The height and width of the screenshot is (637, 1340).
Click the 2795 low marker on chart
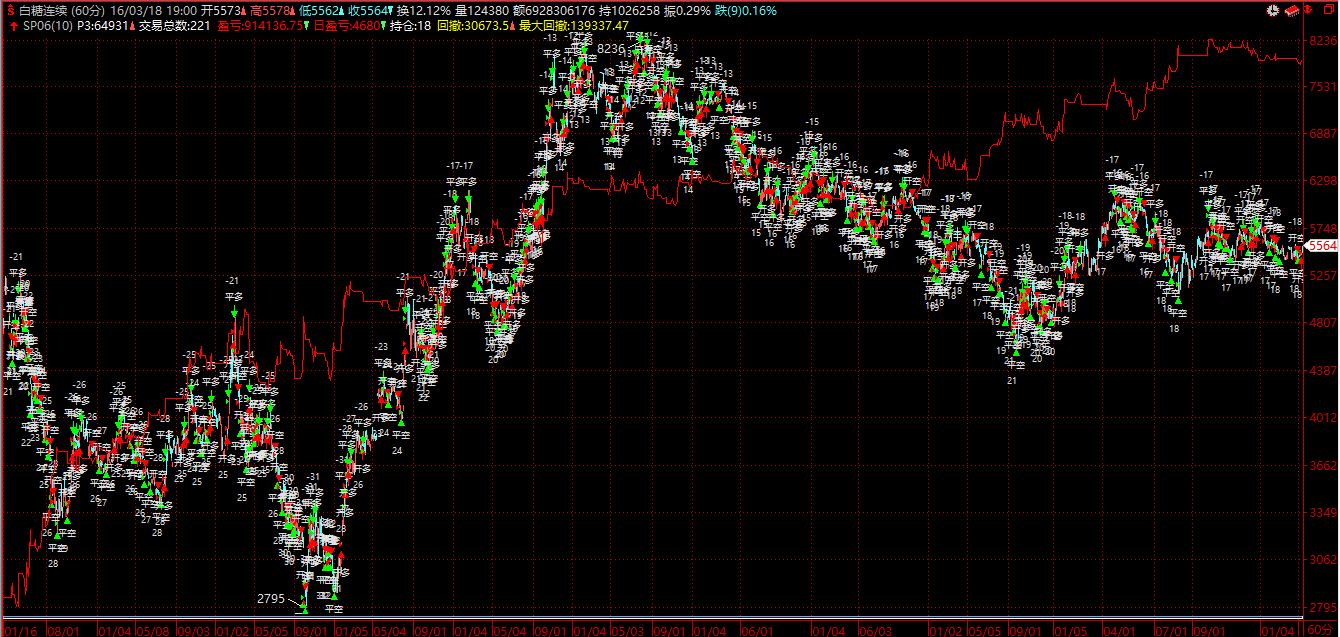(x=271, y=598)
